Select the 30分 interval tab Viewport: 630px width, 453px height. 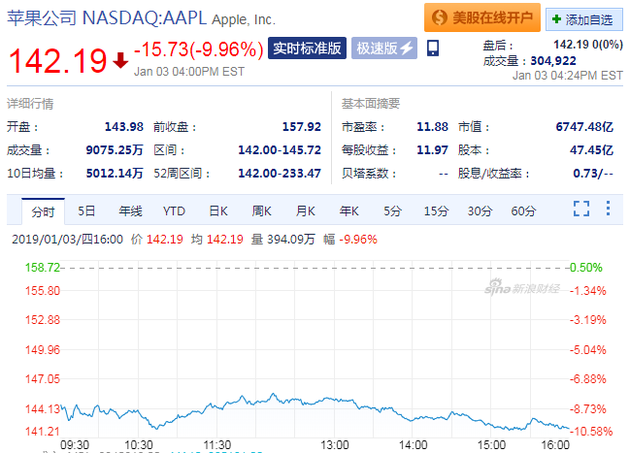(480, 211)
